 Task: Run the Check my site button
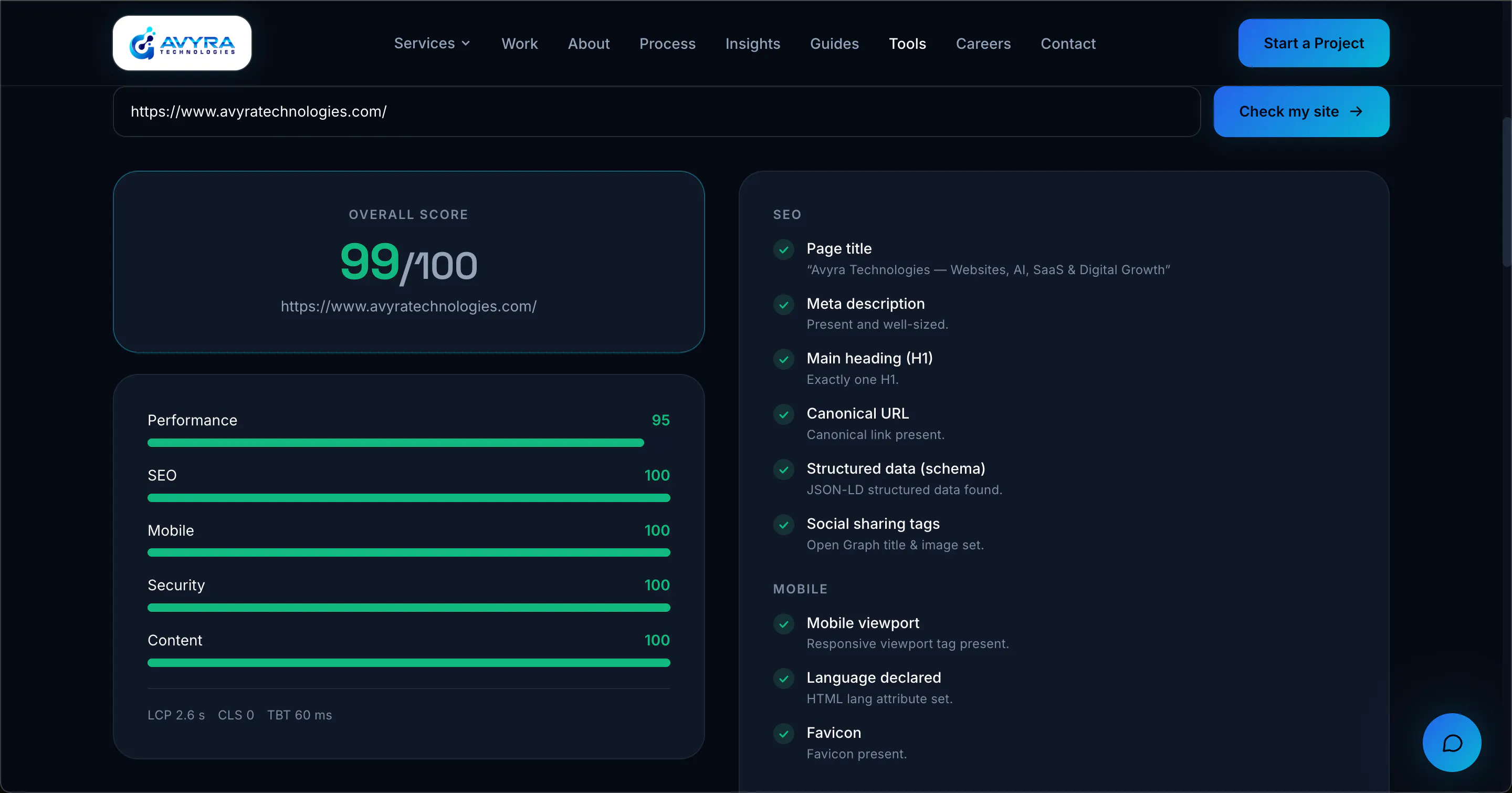(x=1301, y=111)
